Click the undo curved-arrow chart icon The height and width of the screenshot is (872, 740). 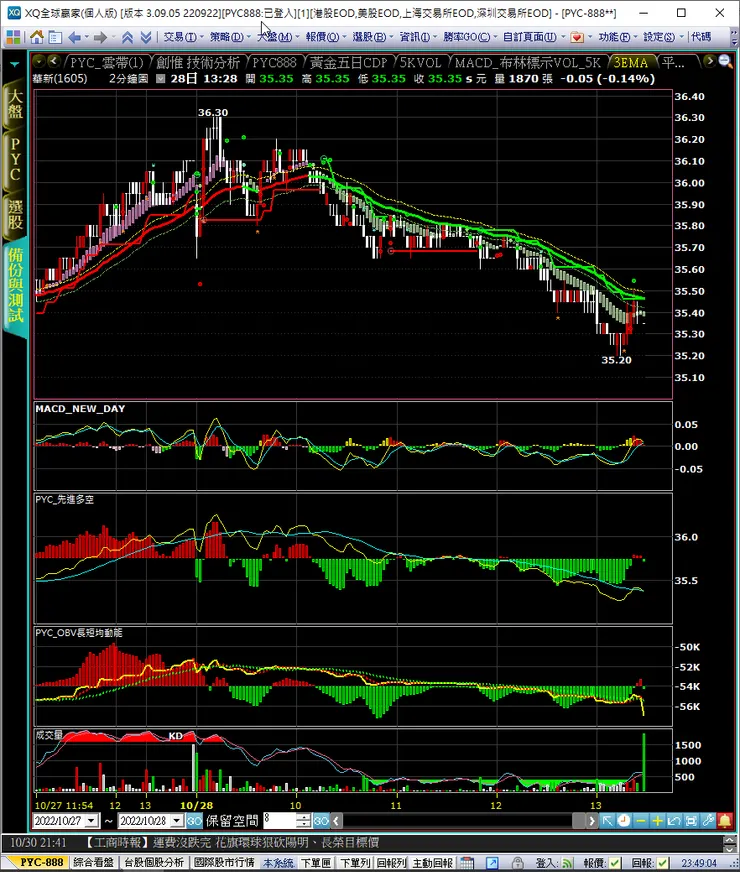pyautogui.click(x=674, y=820)
